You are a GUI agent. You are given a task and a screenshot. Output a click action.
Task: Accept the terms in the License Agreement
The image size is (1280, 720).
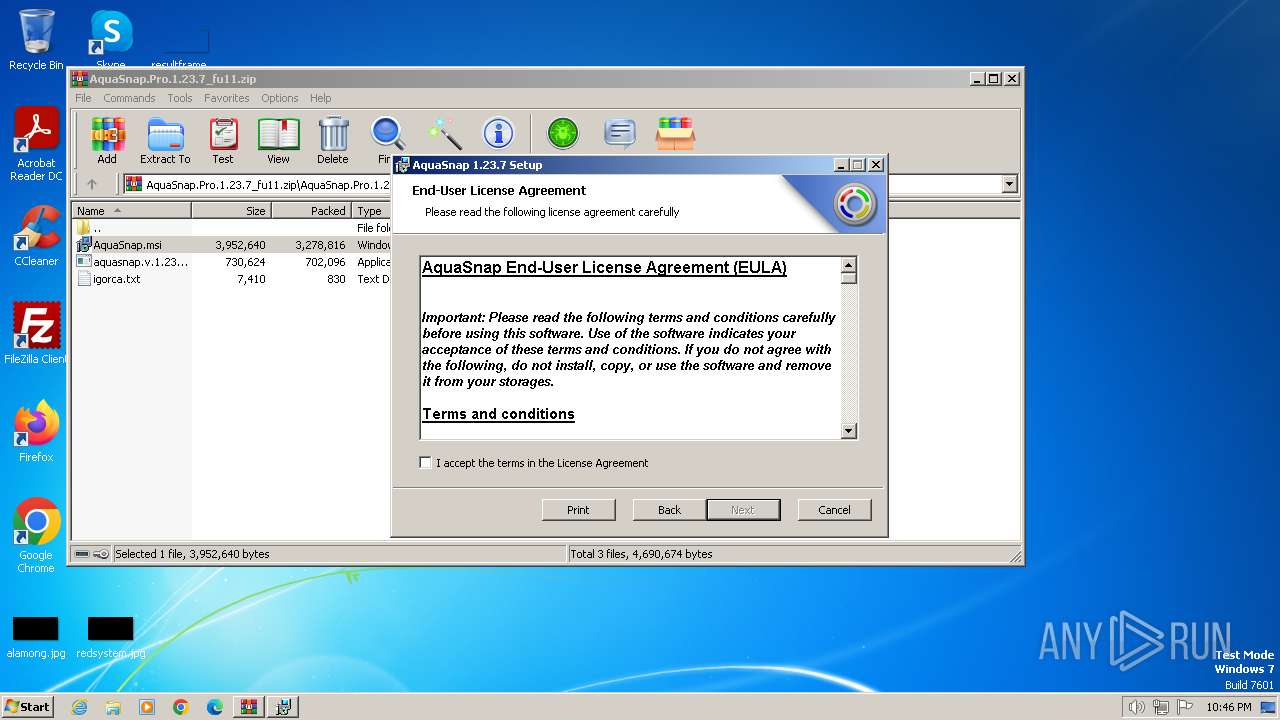pos(426,463)
